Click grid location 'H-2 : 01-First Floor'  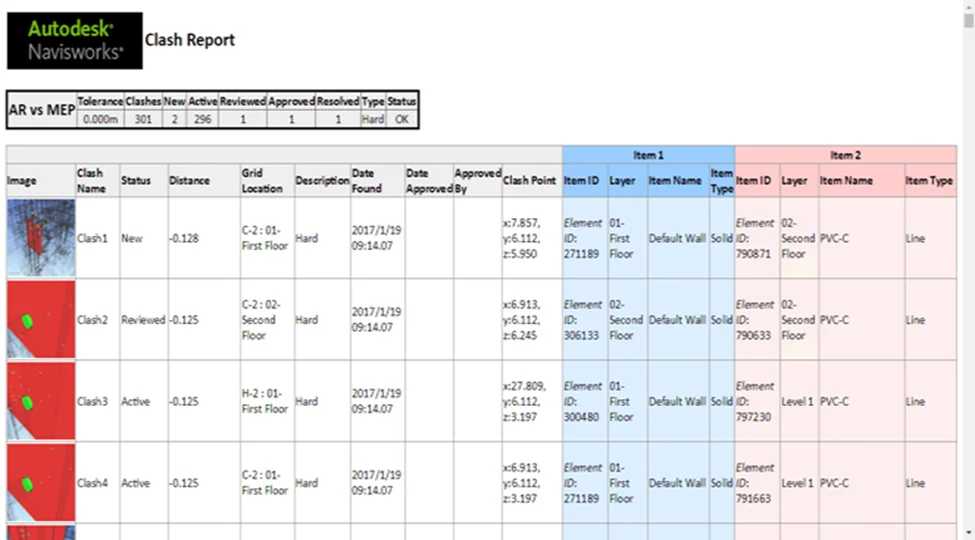coord(265,401)
